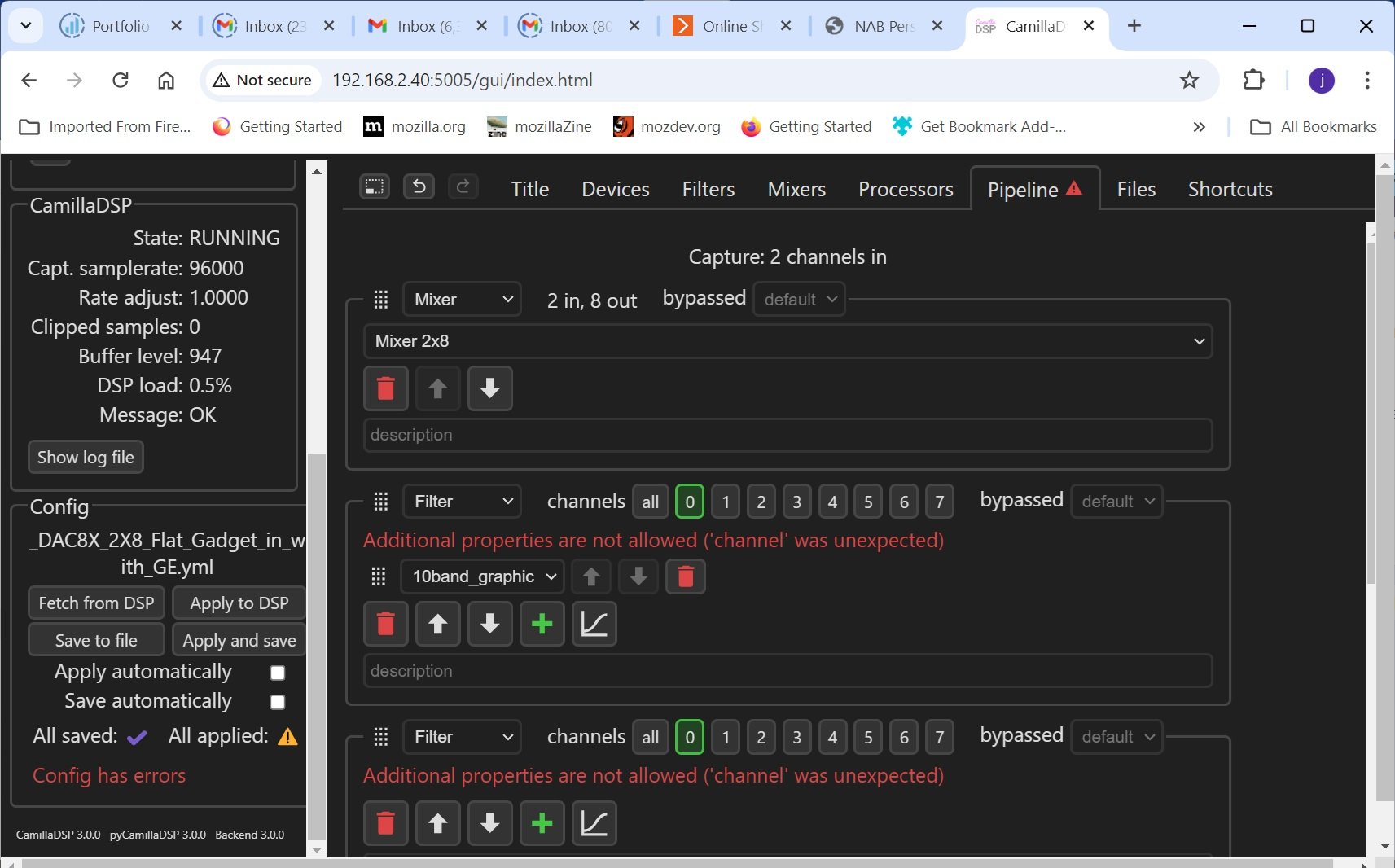Move down the Filter step holding 10band_graphic
This screenshot has width=1395, height=868.
click(490, 625)
